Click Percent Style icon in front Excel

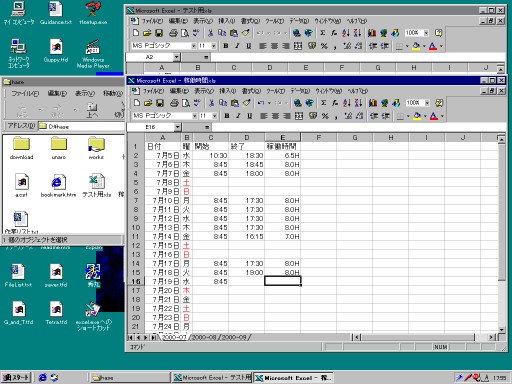[325, 116]
